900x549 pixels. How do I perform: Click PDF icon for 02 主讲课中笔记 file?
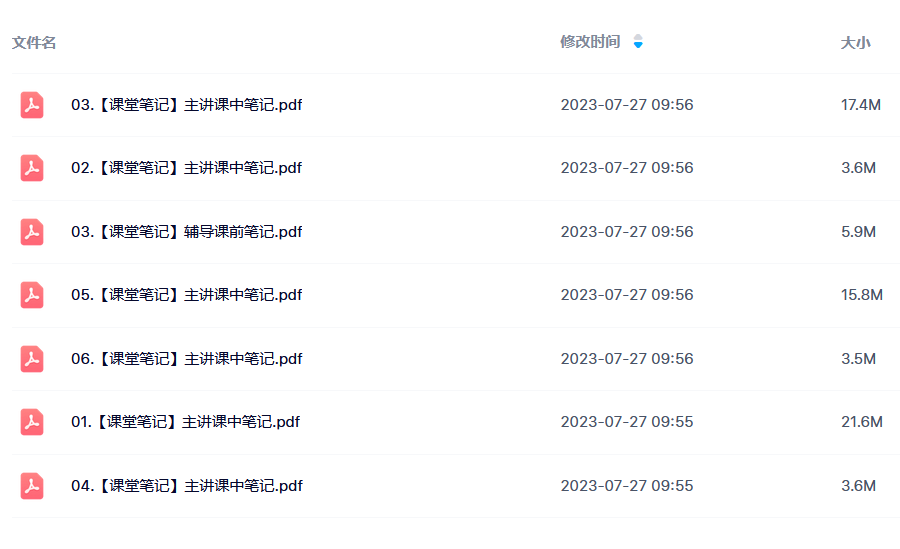[32, 168]
